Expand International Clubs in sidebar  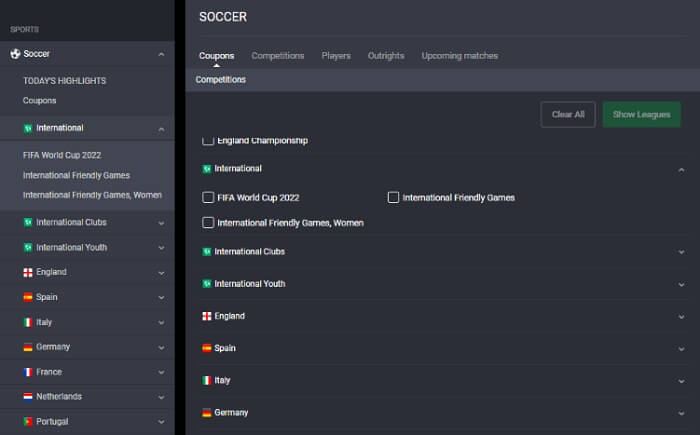coord(161,223)
